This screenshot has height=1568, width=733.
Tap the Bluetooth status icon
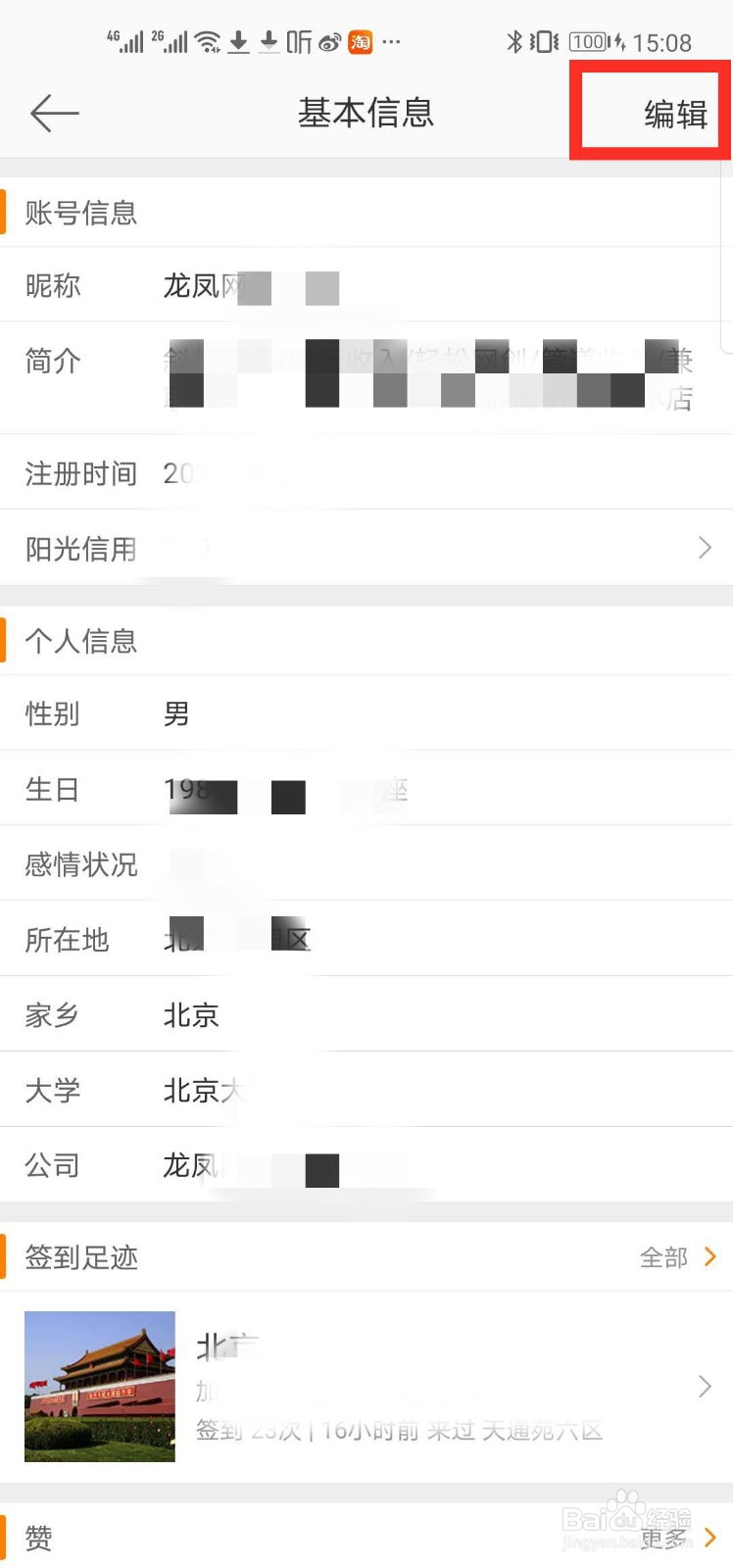(513, 42)
